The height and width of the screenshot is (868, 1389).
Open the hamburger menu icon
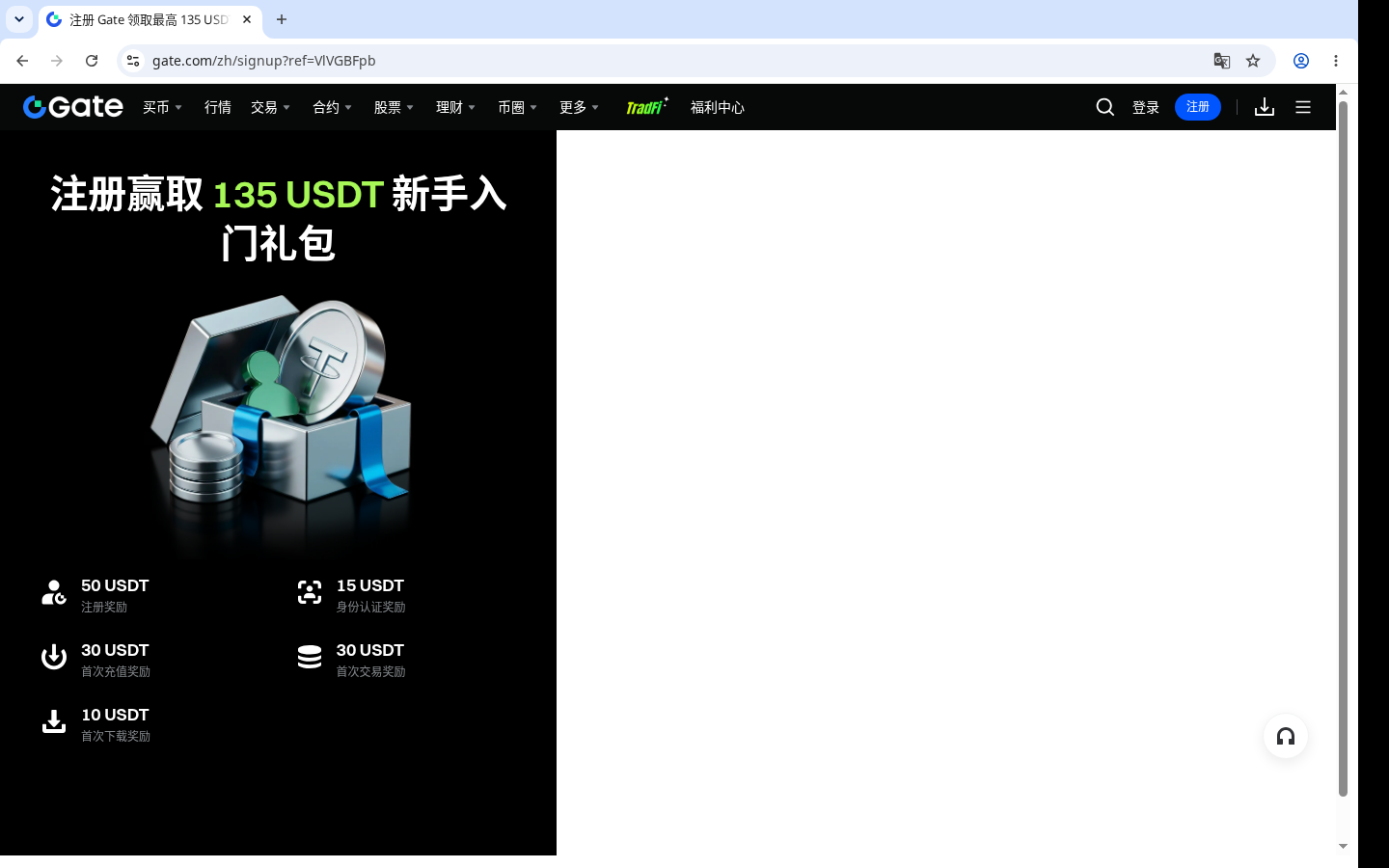coord(1303,107)
